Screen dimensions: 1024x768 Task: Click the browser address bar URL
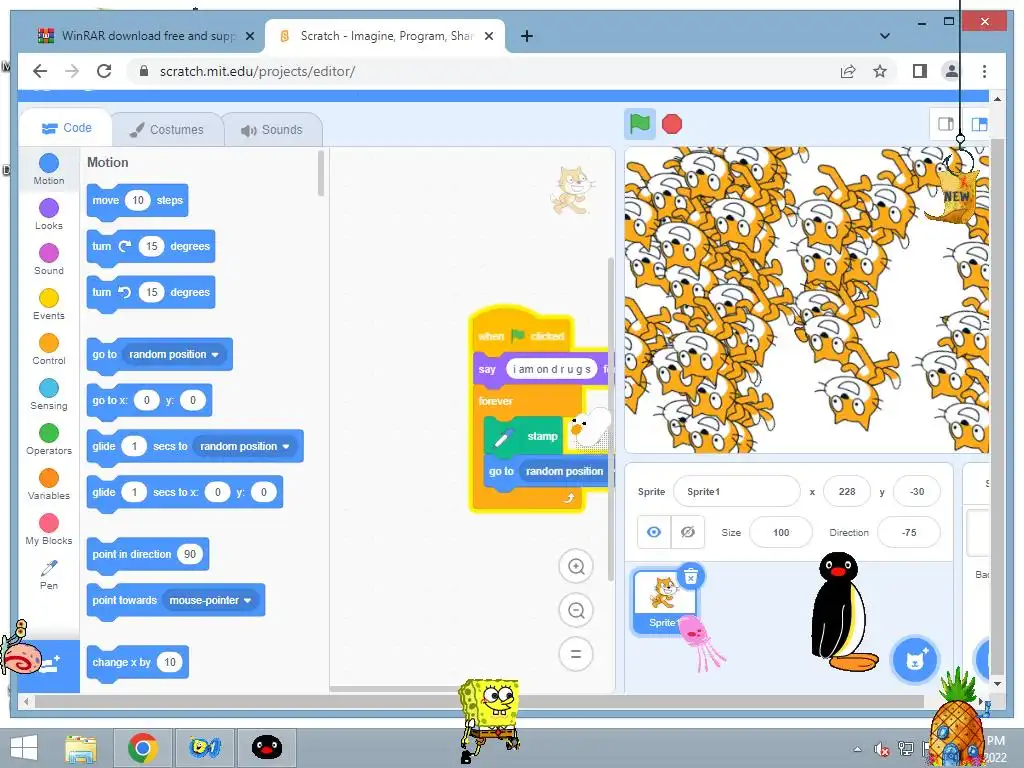[257, 71]
